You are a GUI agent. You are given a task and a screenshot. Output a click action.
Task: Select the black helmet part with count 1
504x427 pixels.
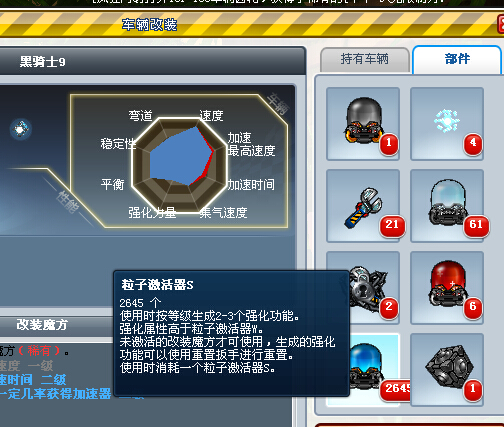[363, 124]
